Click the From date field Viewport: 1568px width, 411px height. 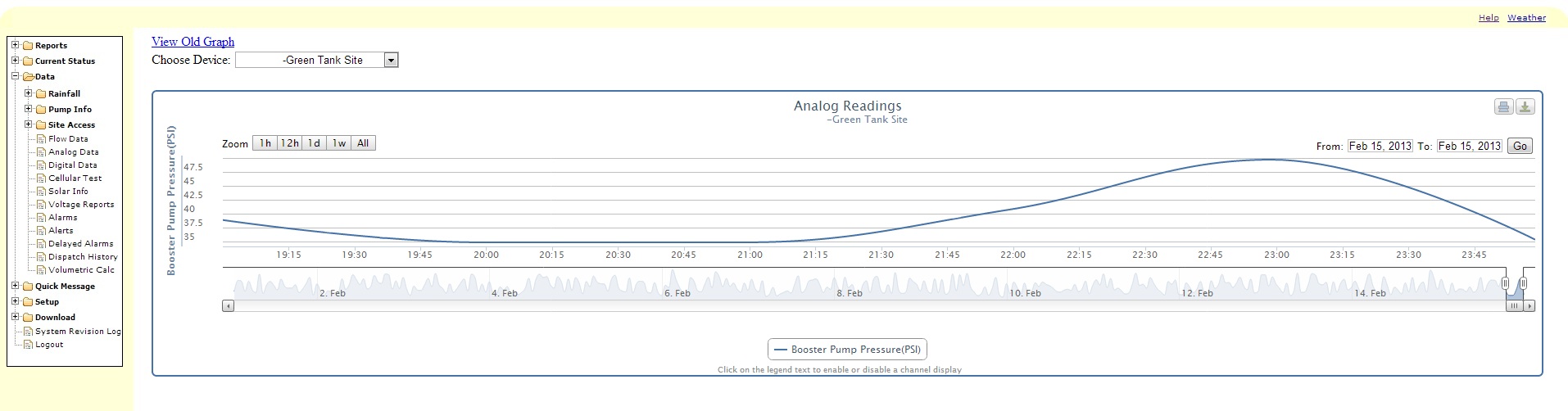click(1380, 147)
